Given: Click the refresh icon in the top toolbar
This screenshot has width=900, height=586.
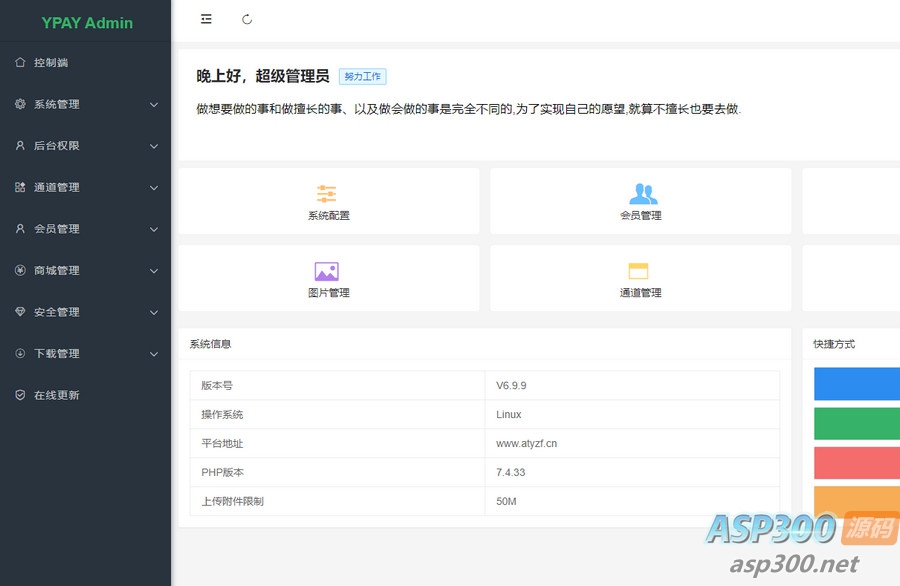Looking at the screenshot, I should [x=246, y=19].
